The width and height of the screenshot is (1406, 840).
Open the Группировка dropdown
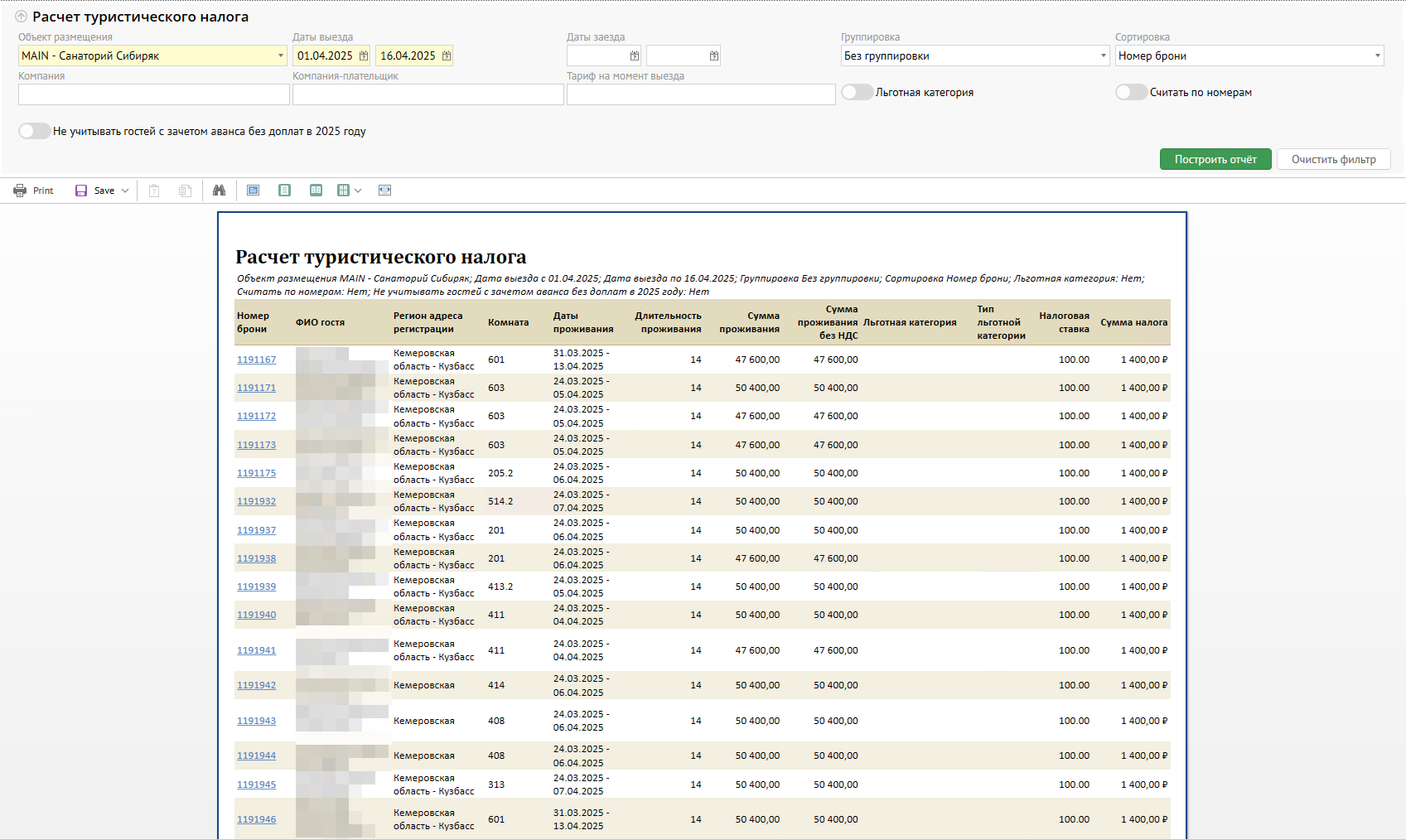[x=1103, y=56]
